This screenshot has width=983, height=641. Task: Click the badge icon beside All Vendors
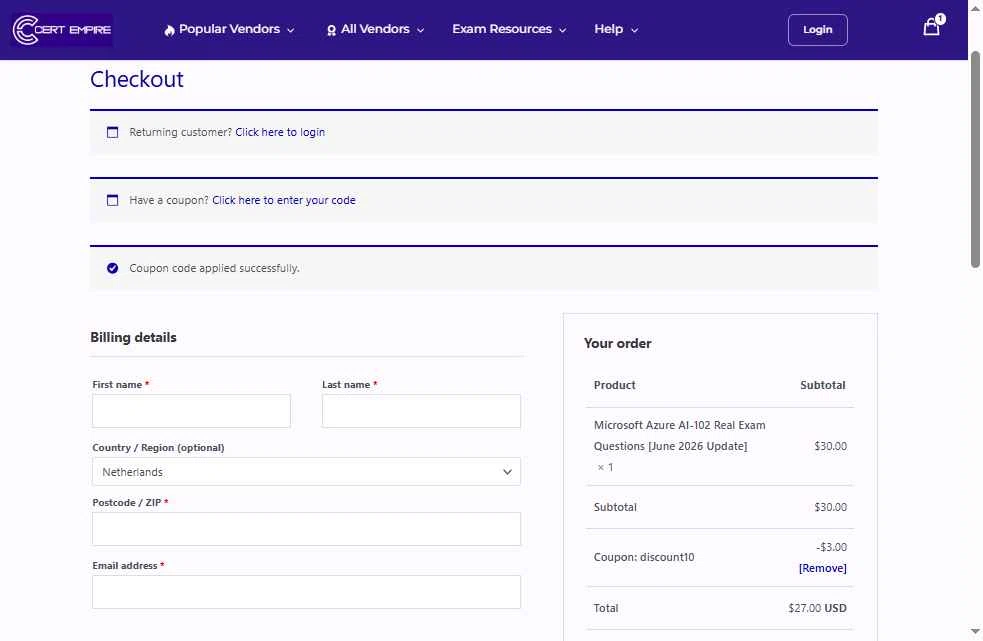click(x=331, y=30)
